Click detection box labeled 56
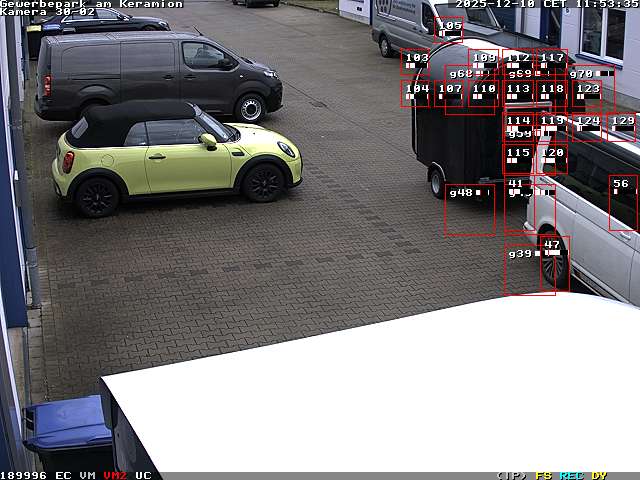640x480 pixels. click(x=622, y=203)
